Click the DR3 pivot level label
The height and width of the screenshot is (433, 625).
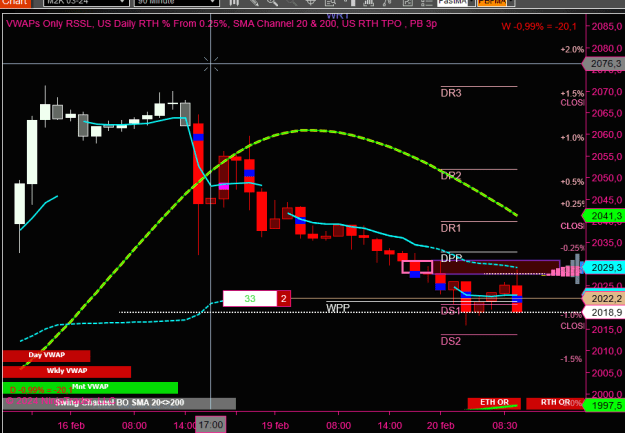[451, 93]
